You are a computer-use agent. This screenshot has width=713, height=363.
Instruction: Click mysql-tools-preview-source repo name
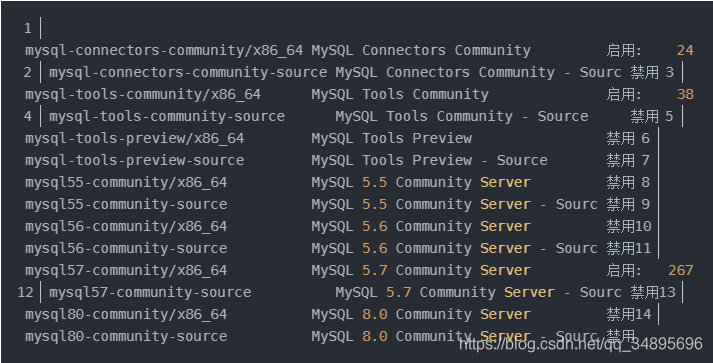135,161
